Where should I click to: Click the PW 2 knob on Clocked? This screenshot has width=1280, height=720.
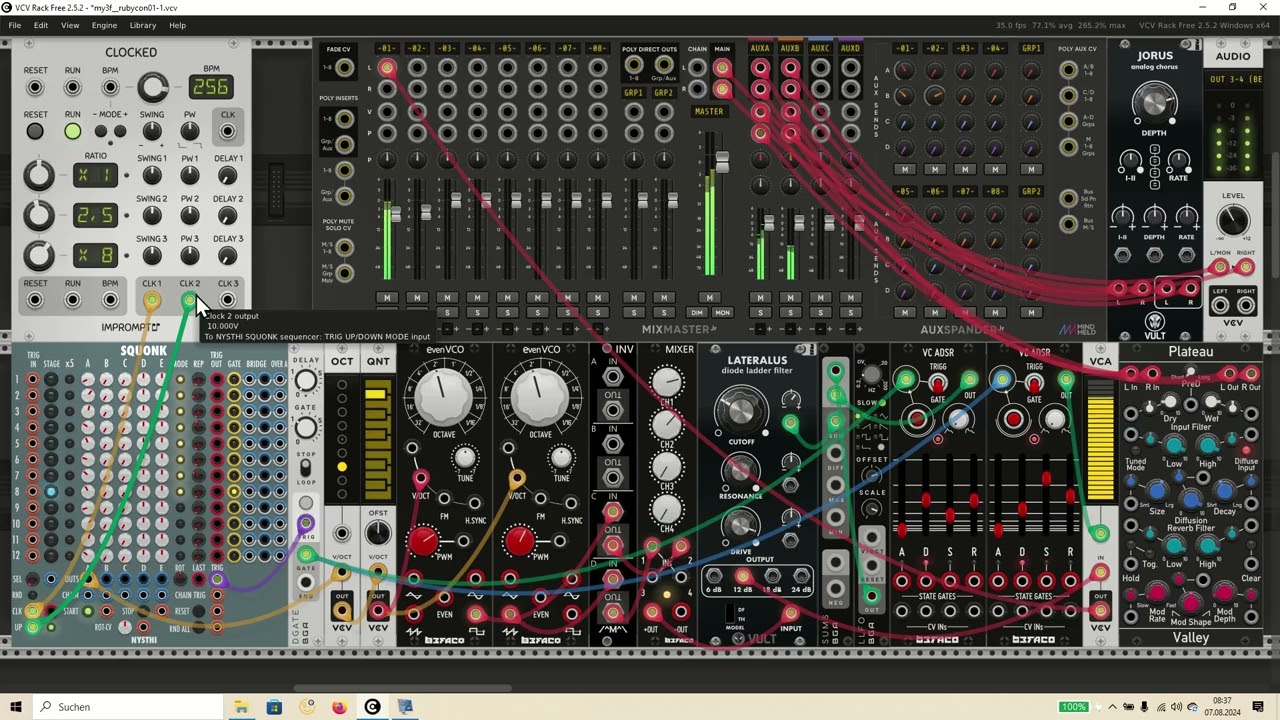coord(190,216)
